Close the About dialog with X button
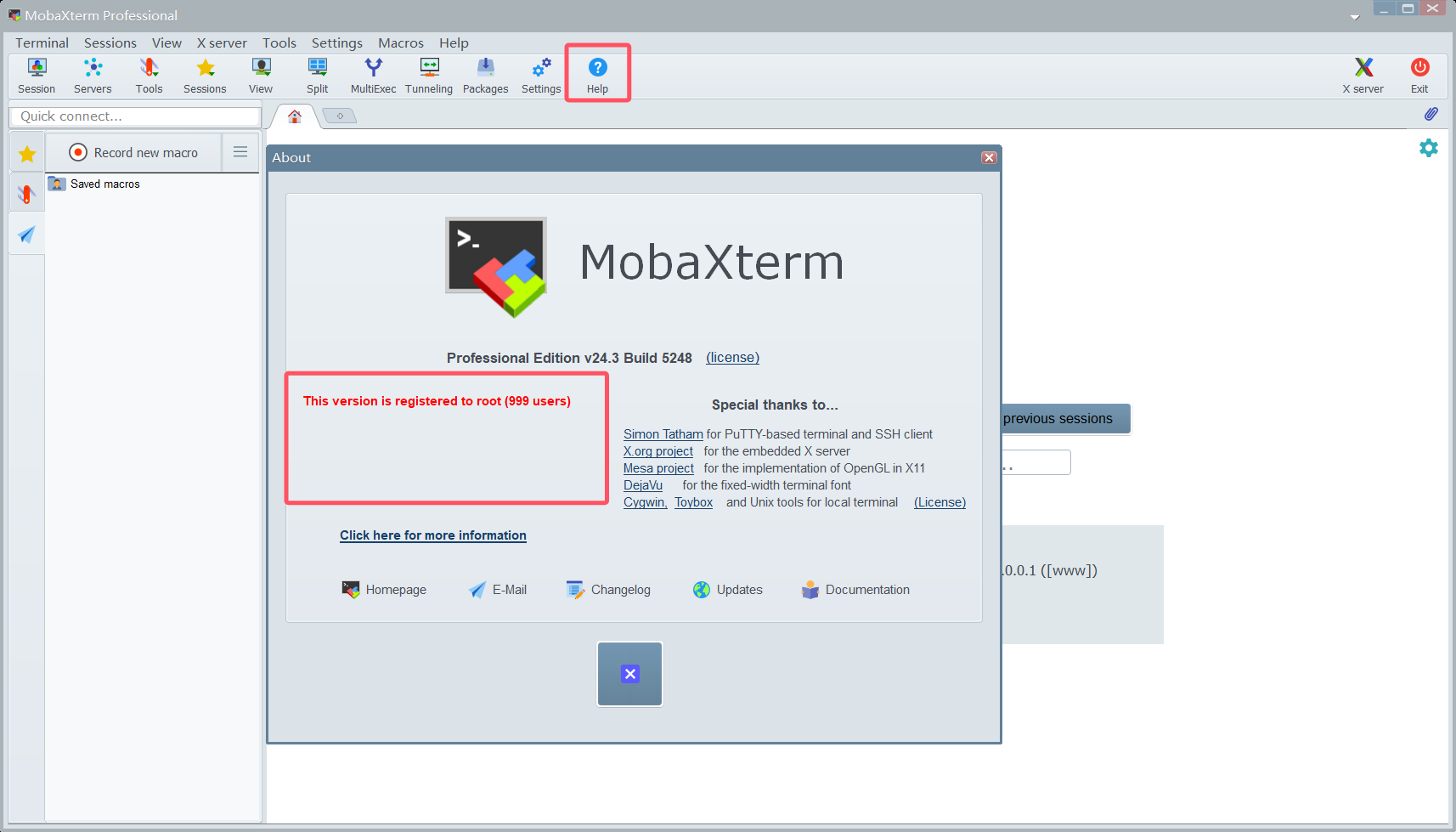This screenshot has height=832, width=1456. coord(989,157)
